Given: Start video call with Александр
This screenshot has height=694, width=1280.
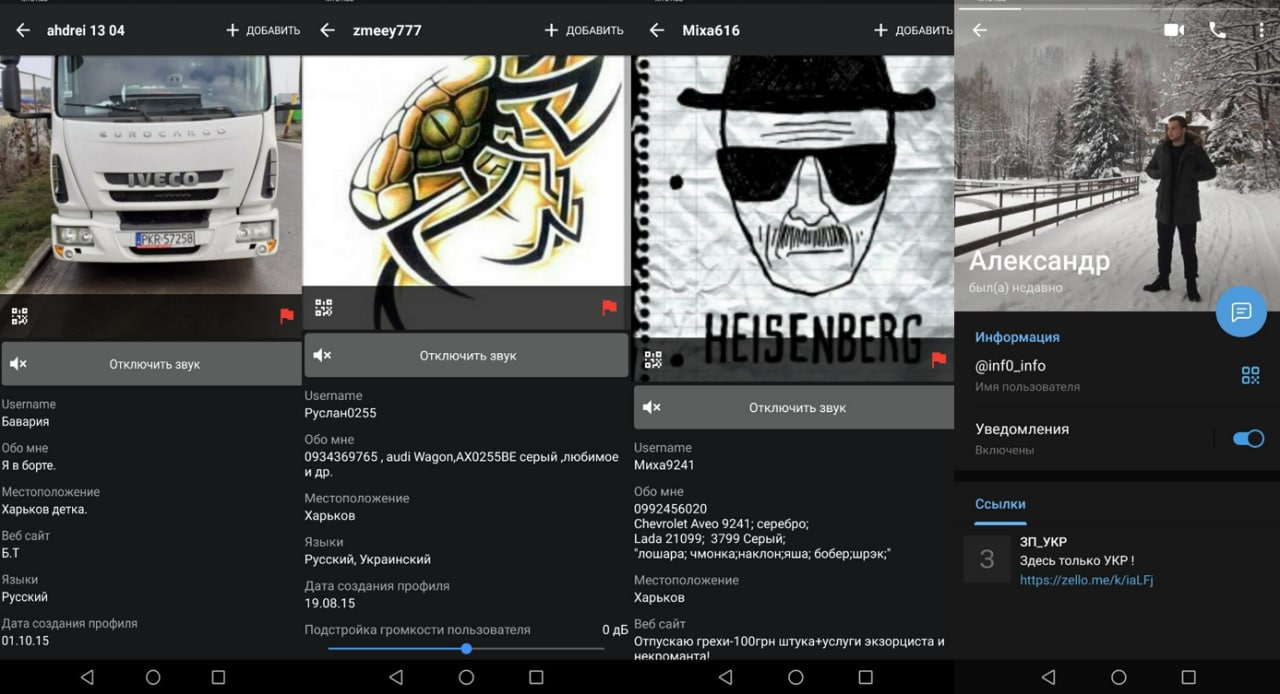Looking at the screenshot, I should pyautogui.click(x=1174, y=30).
